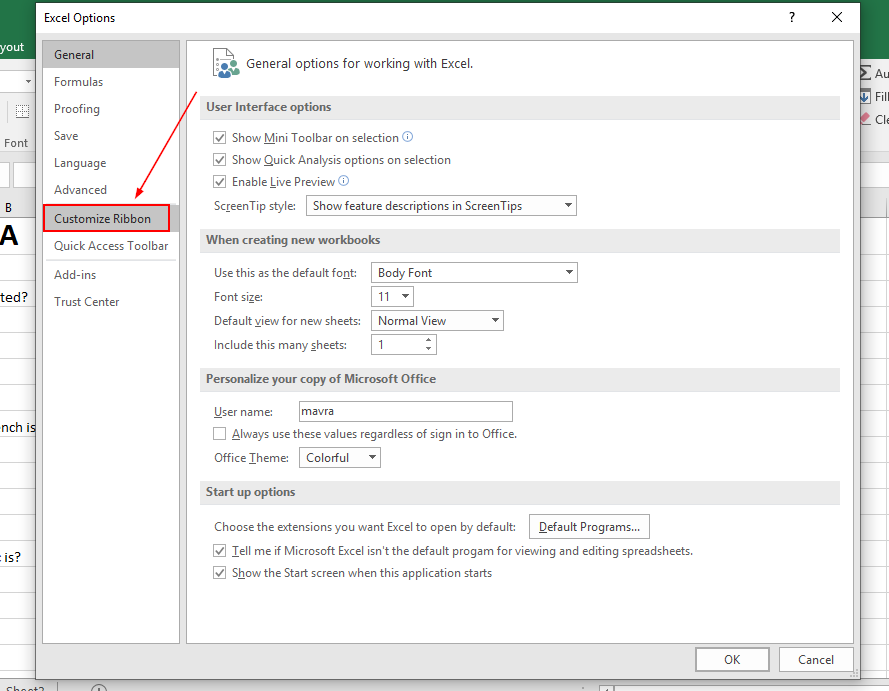Click the General options header icon

(x=226, y=63)
